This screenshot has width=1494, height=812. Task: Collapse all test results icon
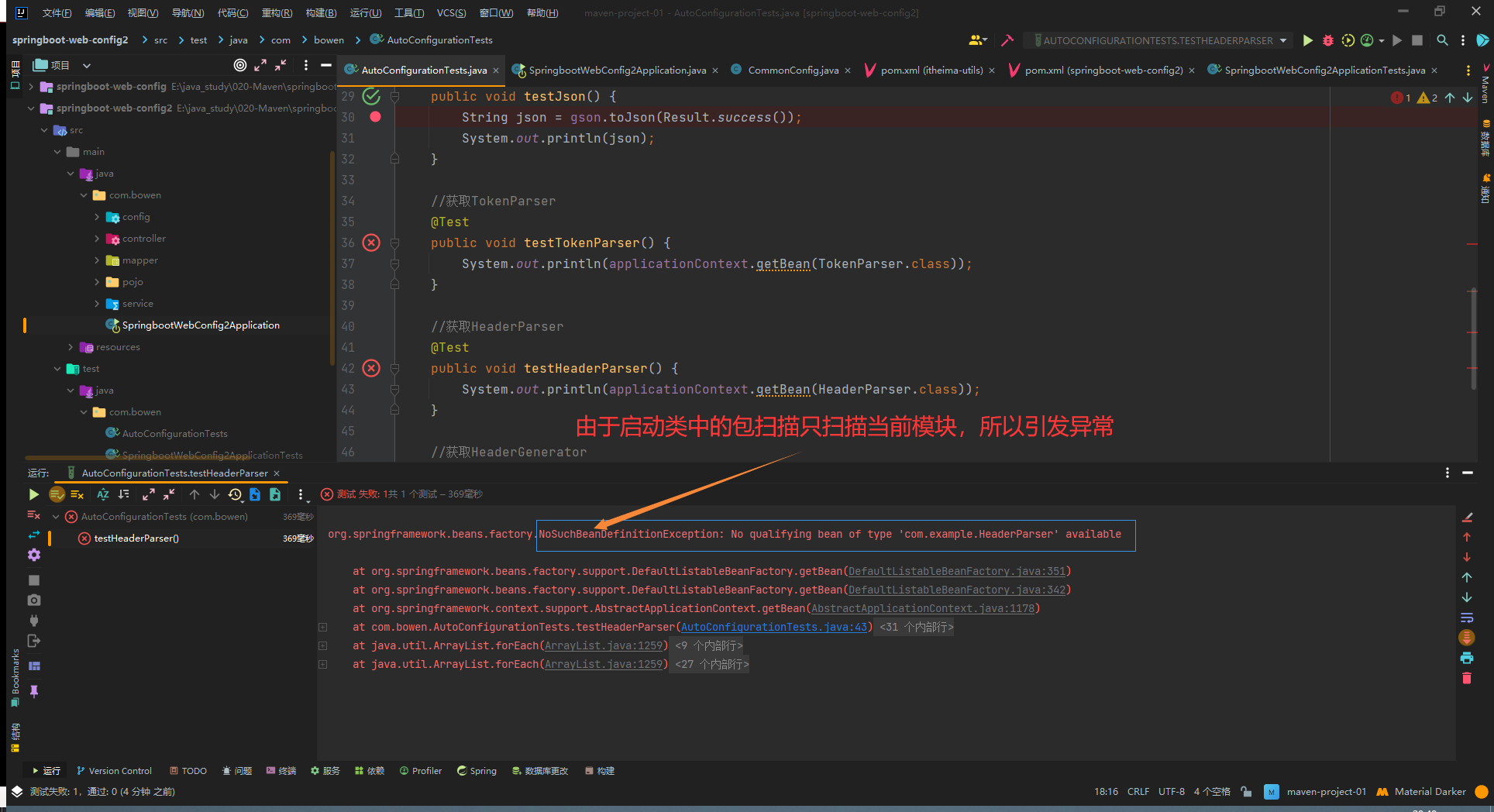coord(169,494)
